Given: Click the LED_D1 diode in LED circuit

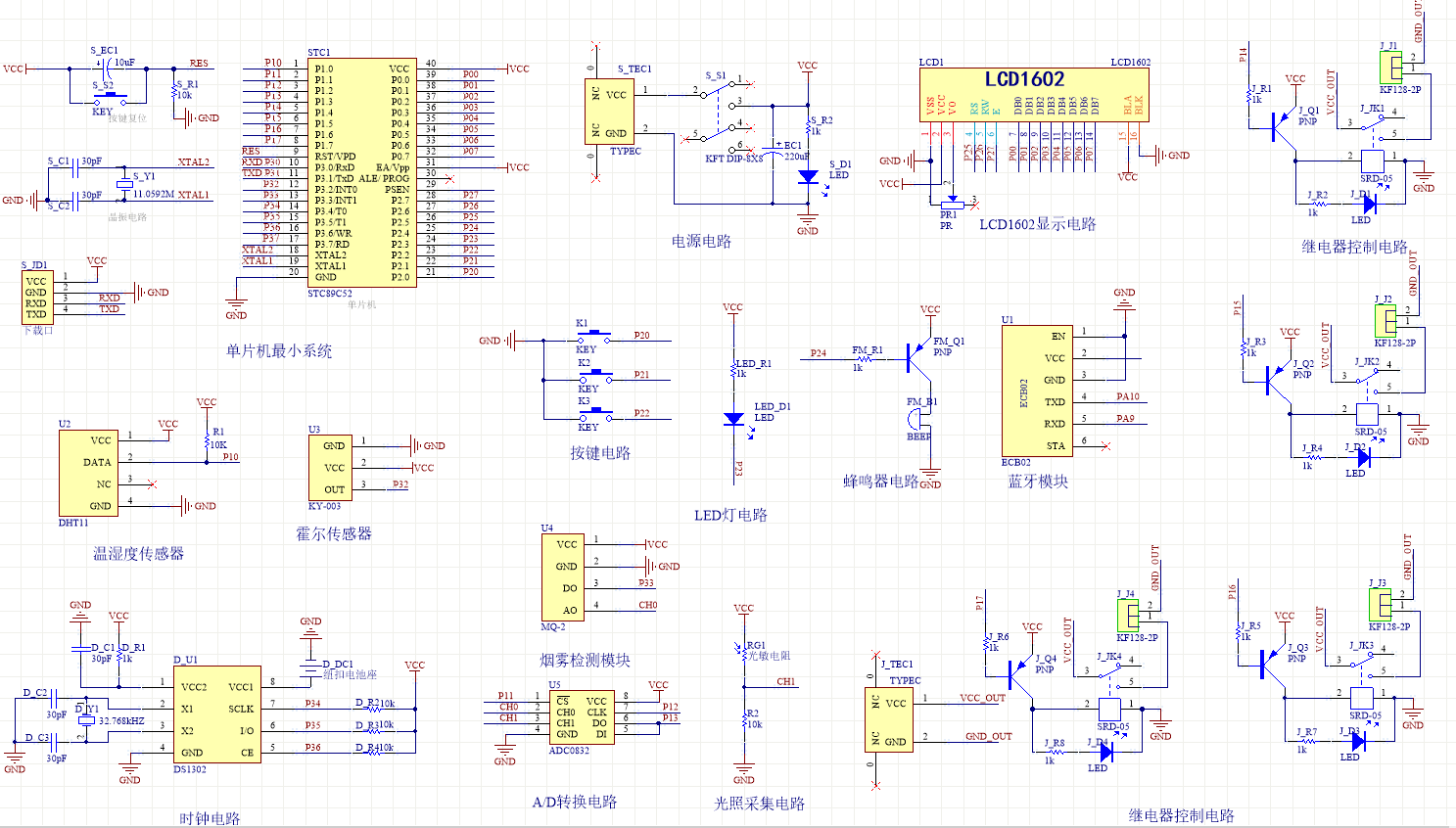Looking at the screenshot, I should (733, 419).
